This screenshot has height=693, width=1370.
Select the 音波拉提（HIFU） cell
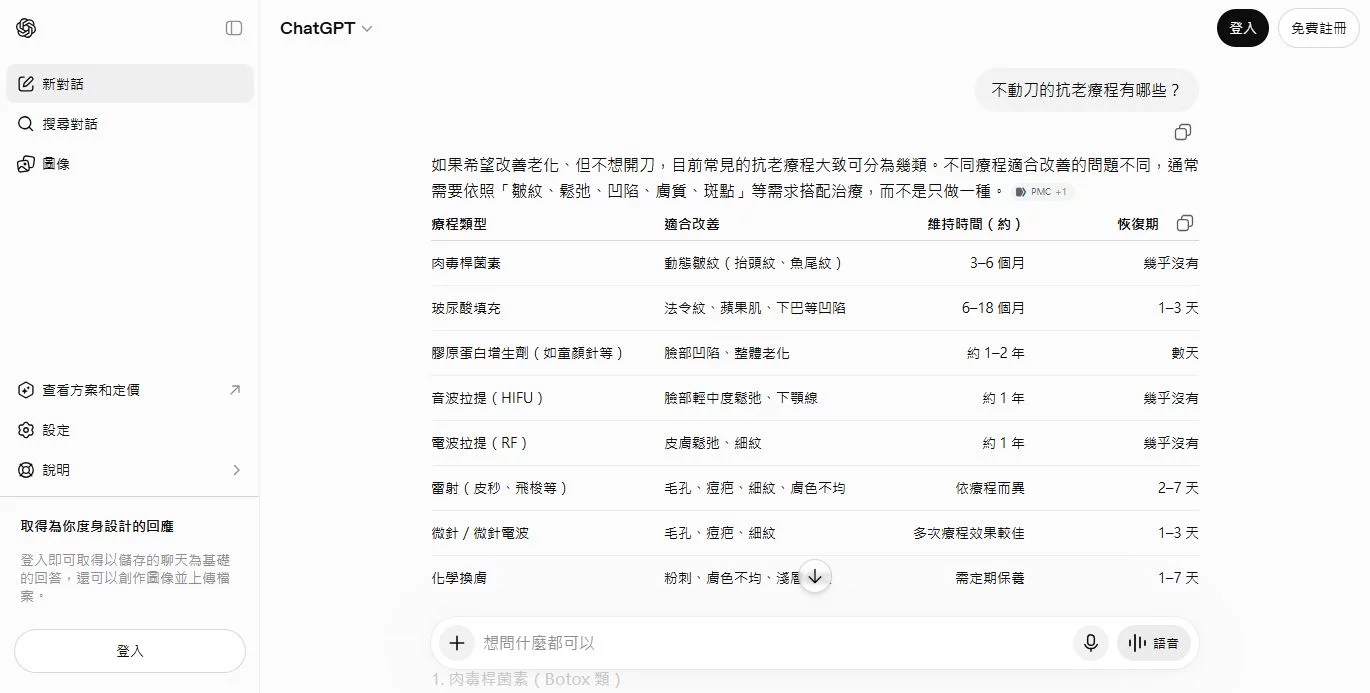click(x=490, y=398)
